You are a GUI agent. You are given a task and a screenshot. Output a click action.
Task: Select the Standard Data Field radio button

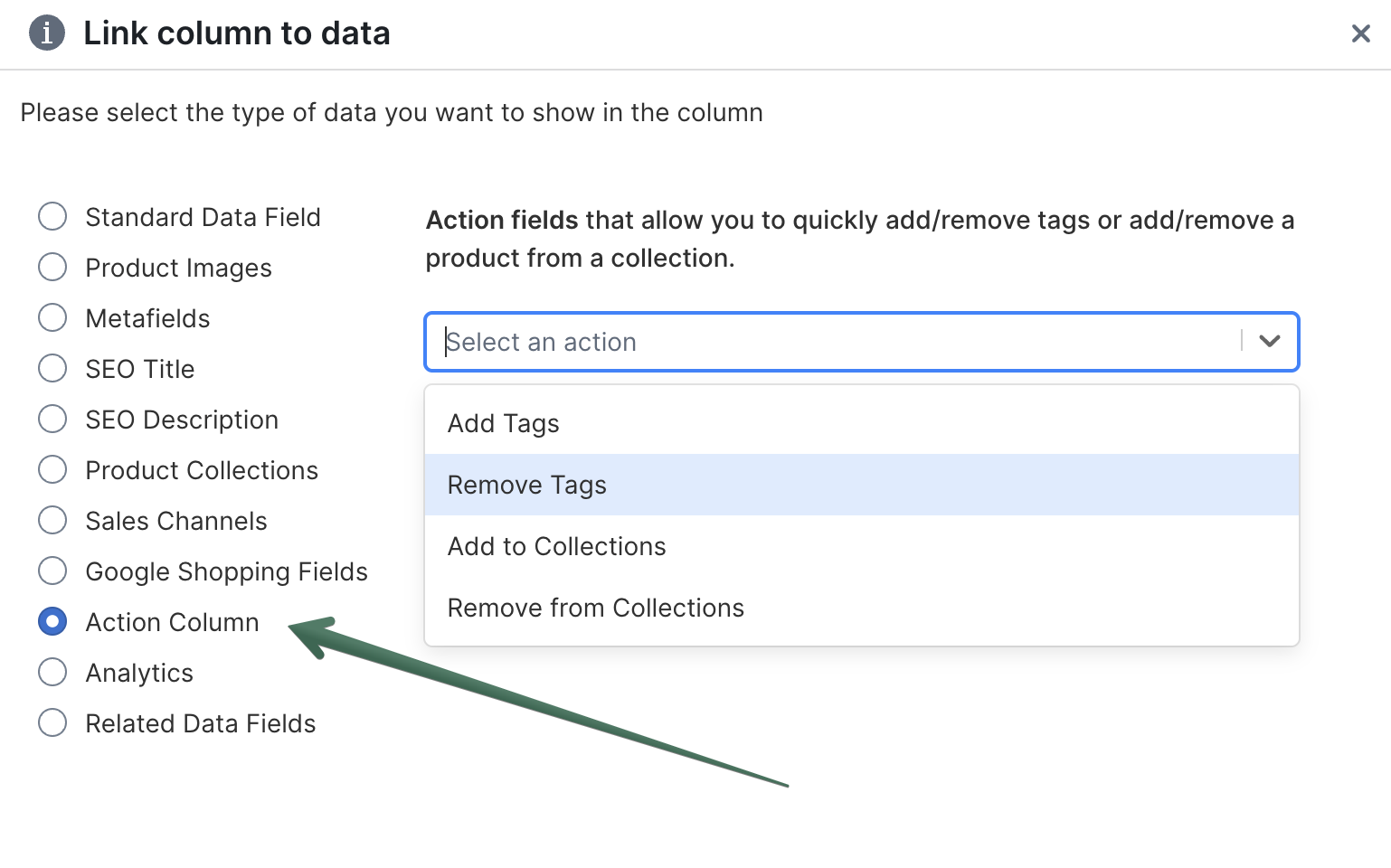[52, 216]
